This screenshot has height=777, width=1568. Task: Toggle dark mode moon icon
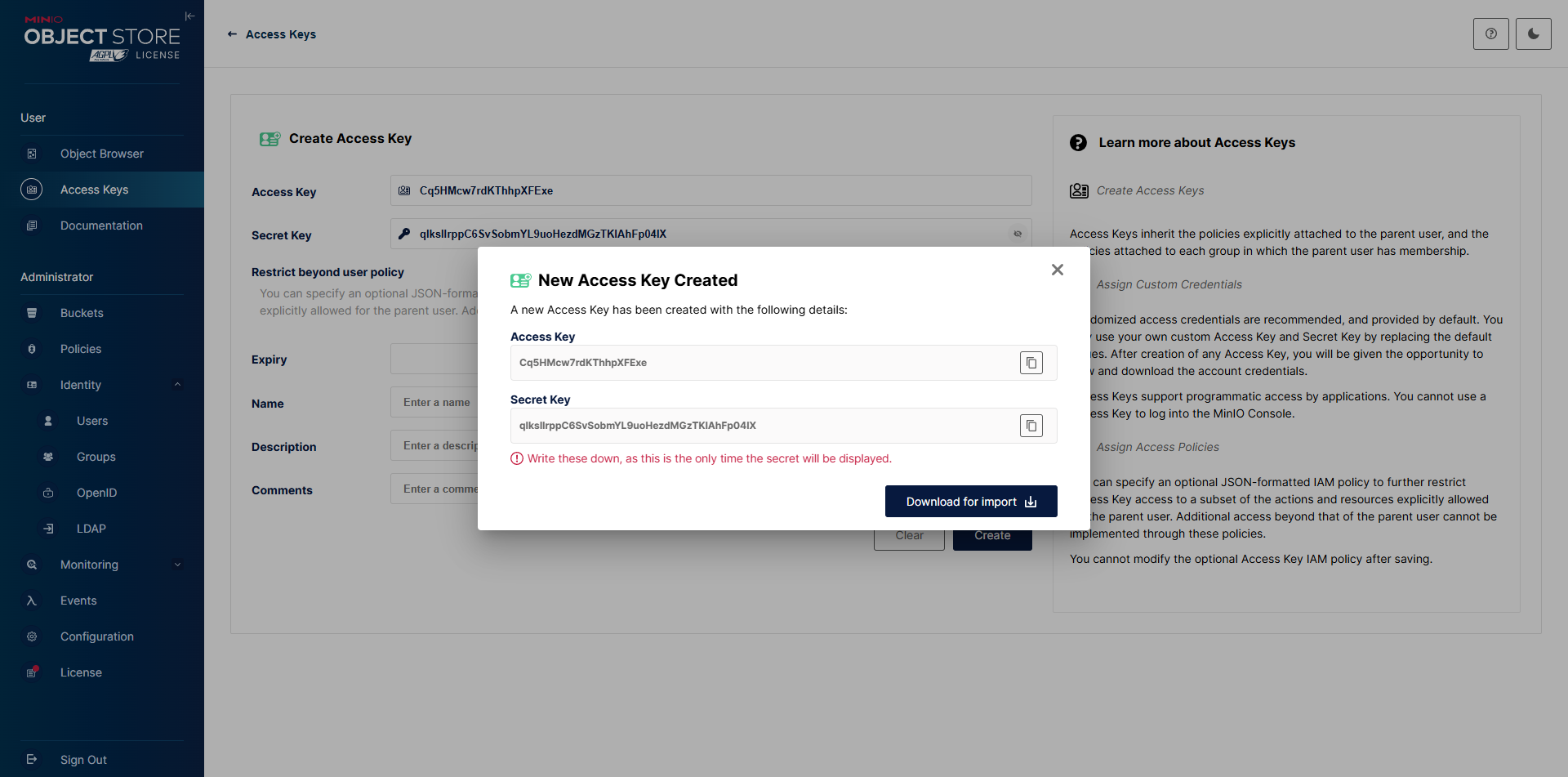pos(1533,34)
